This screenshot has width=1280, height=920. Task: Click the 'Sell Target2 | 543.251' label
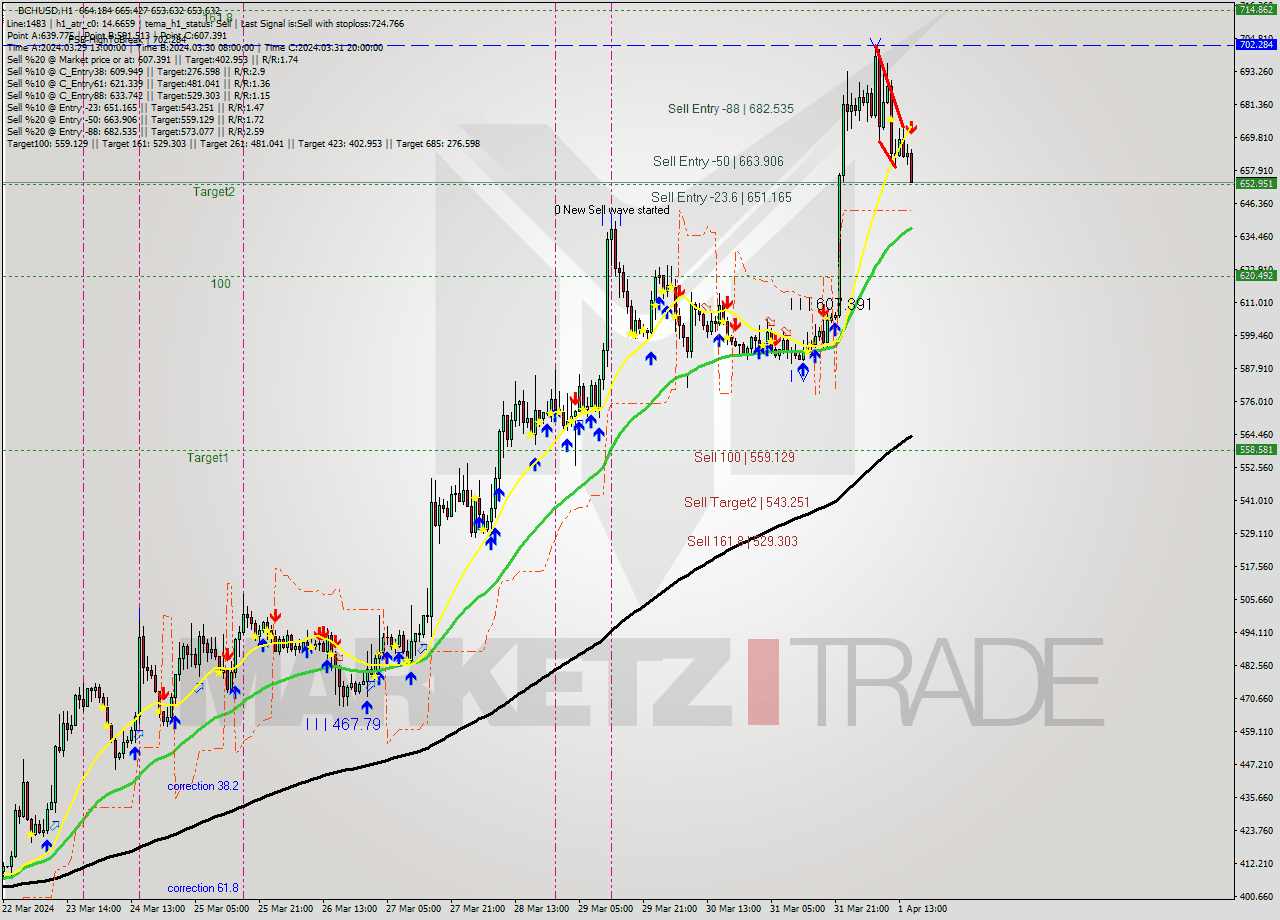tap(747, 502)
